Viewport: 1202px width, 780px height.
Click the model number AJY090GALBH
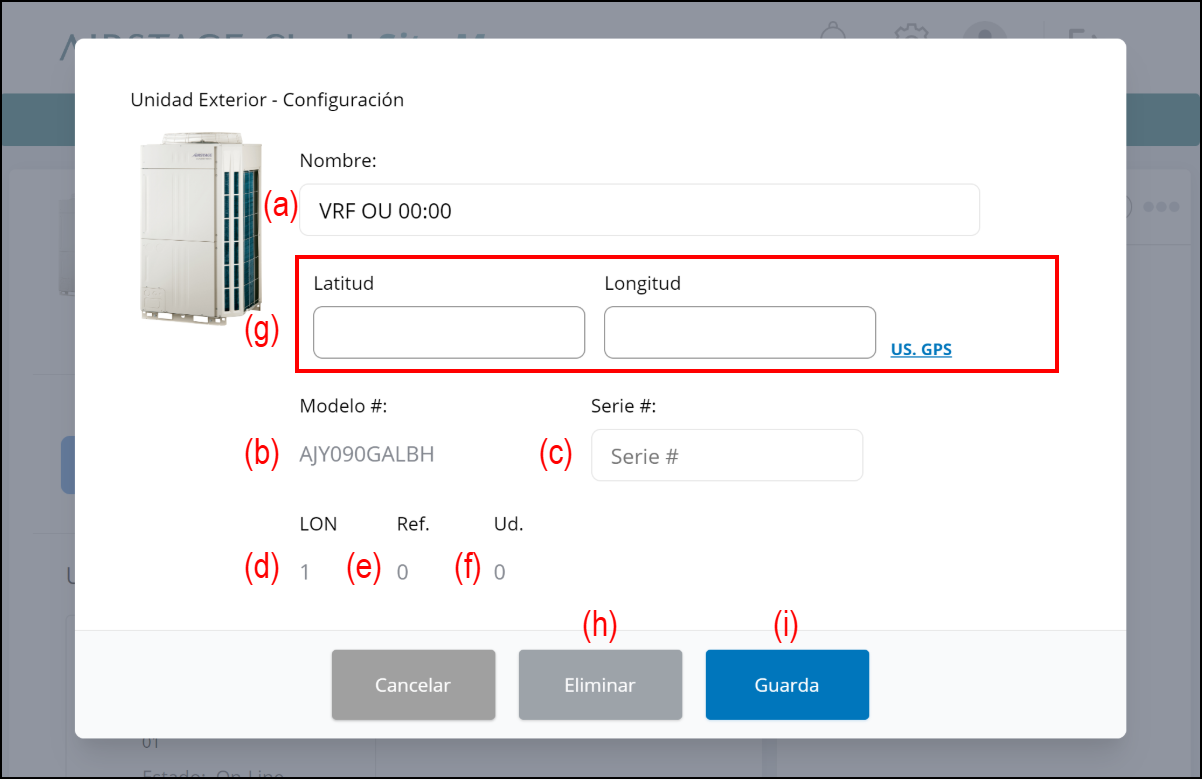(x=366, y=454)
